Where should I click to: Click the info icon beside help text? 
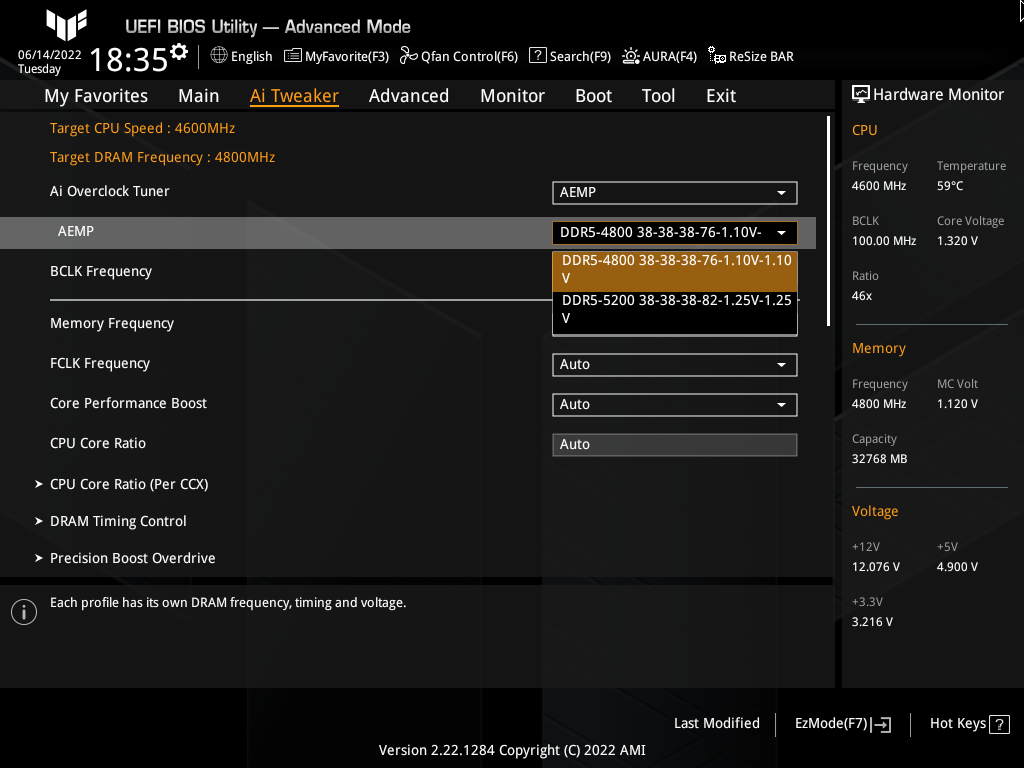pos(24,612)
